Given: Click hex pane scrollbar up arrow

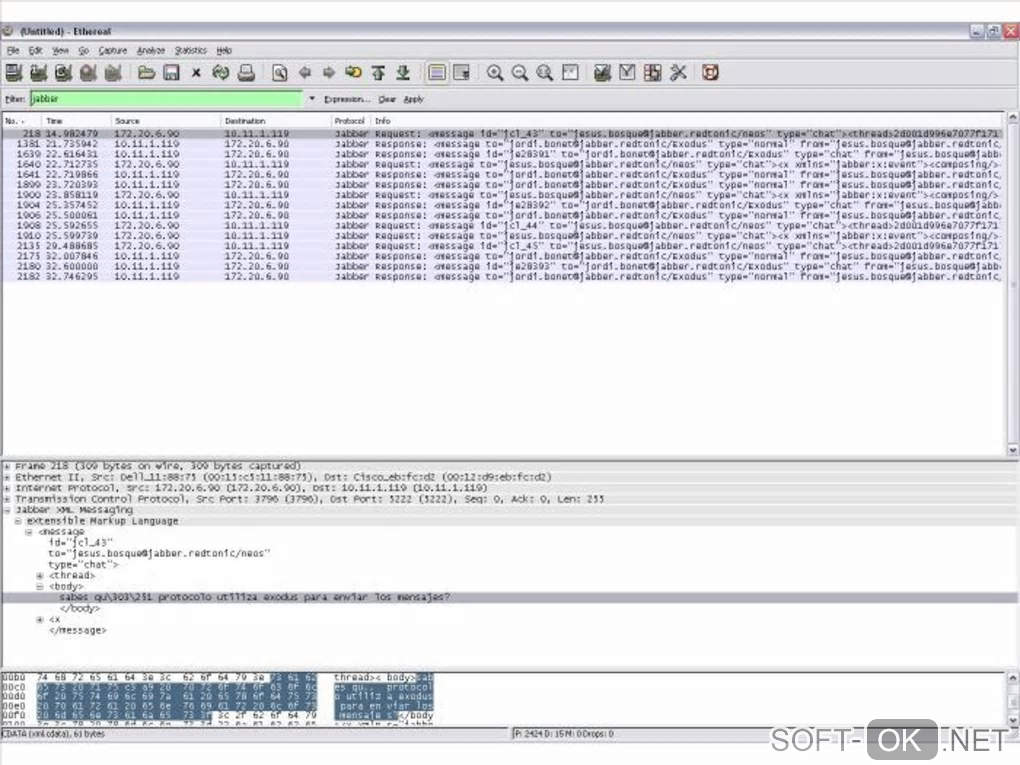Looking at the screenshot, I should coord(1013,678).
